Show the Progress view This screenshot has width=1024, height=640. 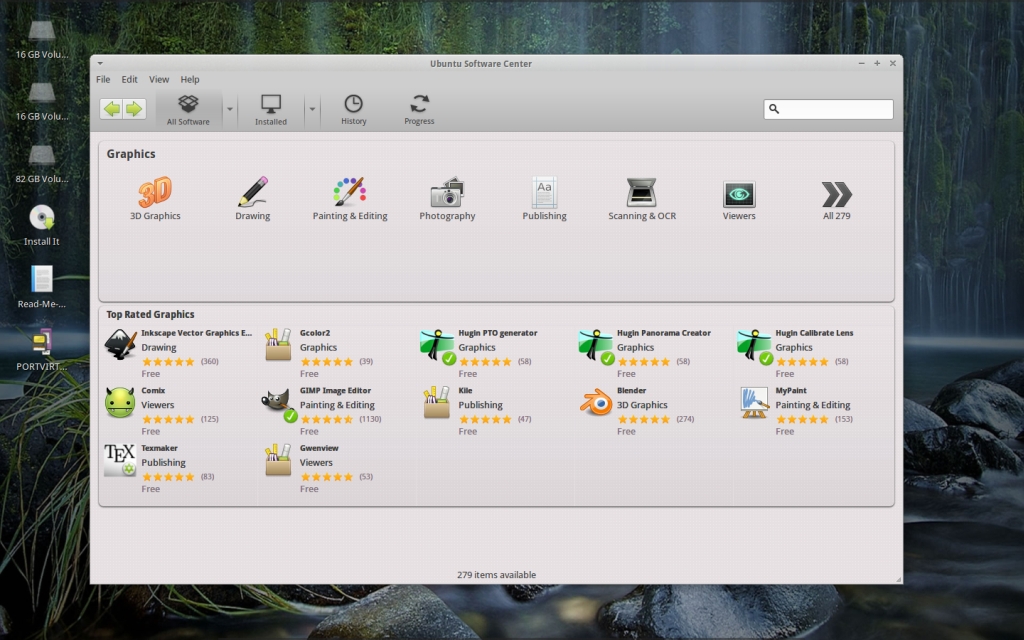click(419, 109)
